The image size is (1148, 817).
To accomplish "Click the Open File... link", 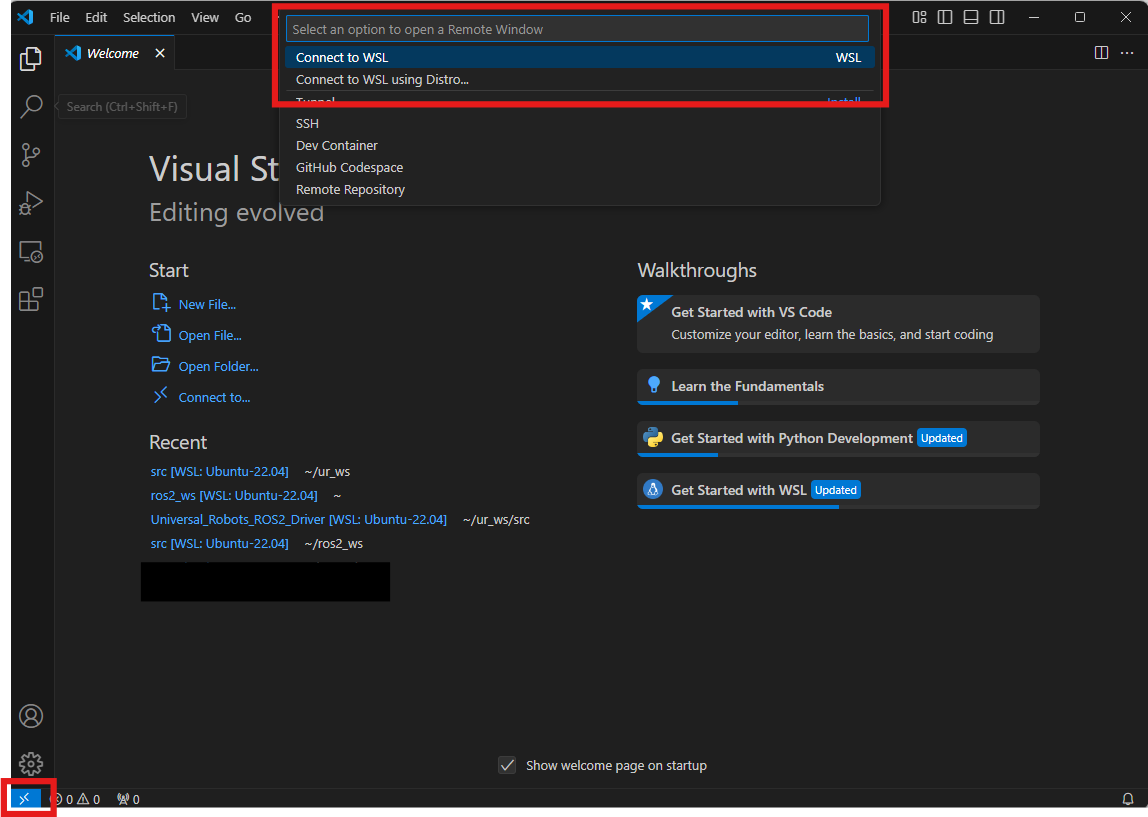I will (210, 335).
